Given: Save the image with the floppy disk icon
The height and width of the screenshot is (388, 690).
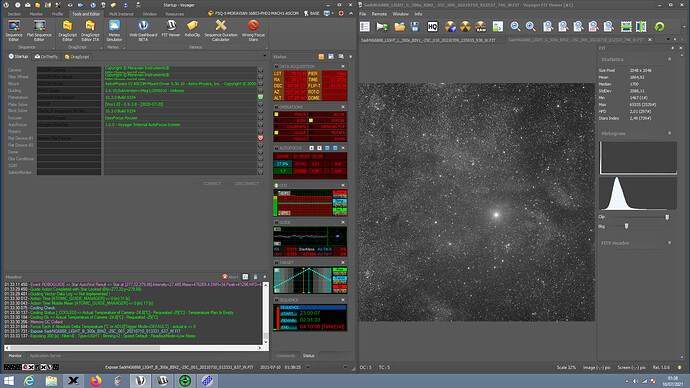Looking at the screenshot, I should 415,27.
